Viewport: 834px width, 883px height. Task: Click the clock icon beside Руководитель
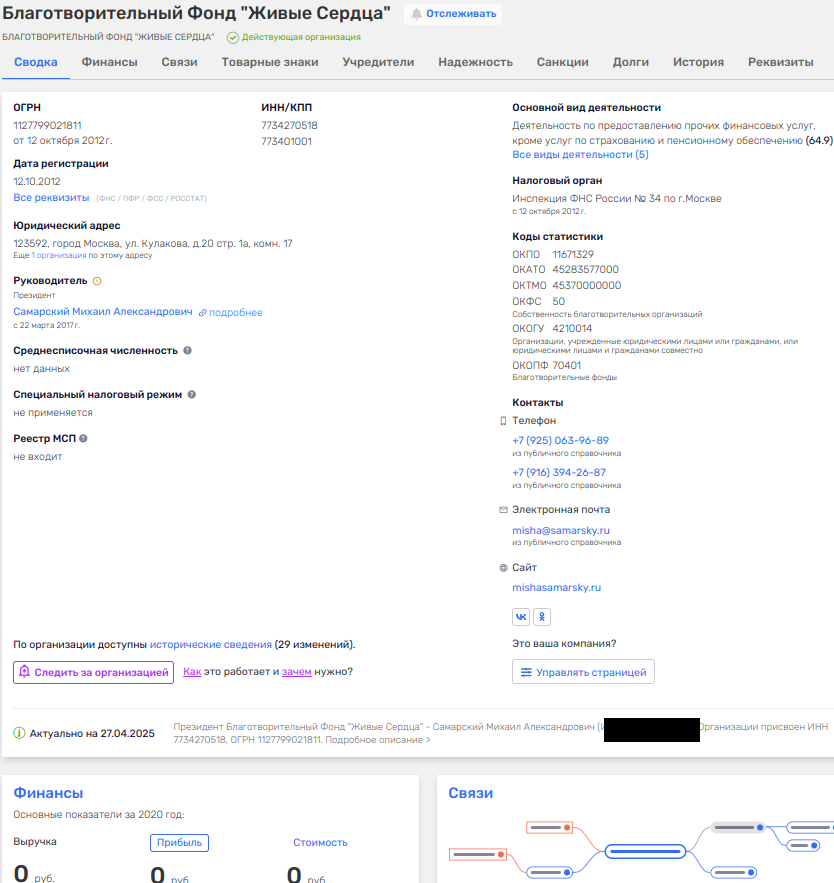(x=97, y=281)
